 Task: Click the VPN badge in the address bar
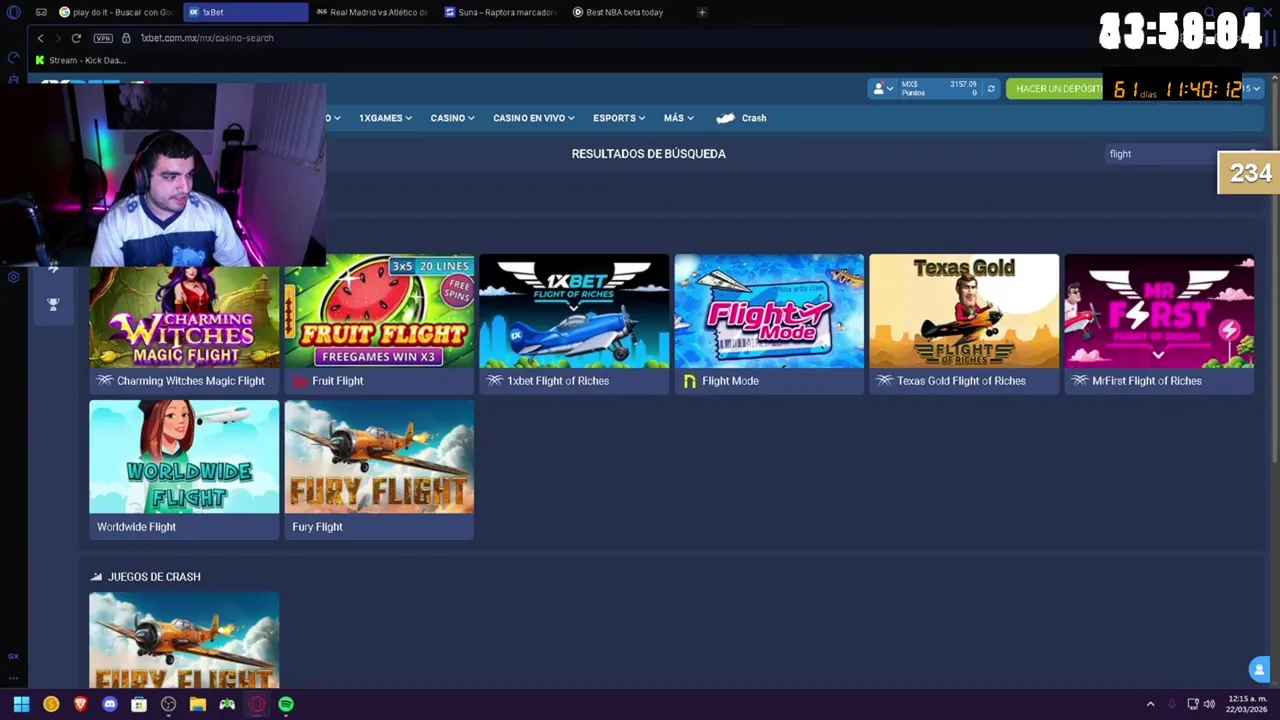click(x=103, y=38)
